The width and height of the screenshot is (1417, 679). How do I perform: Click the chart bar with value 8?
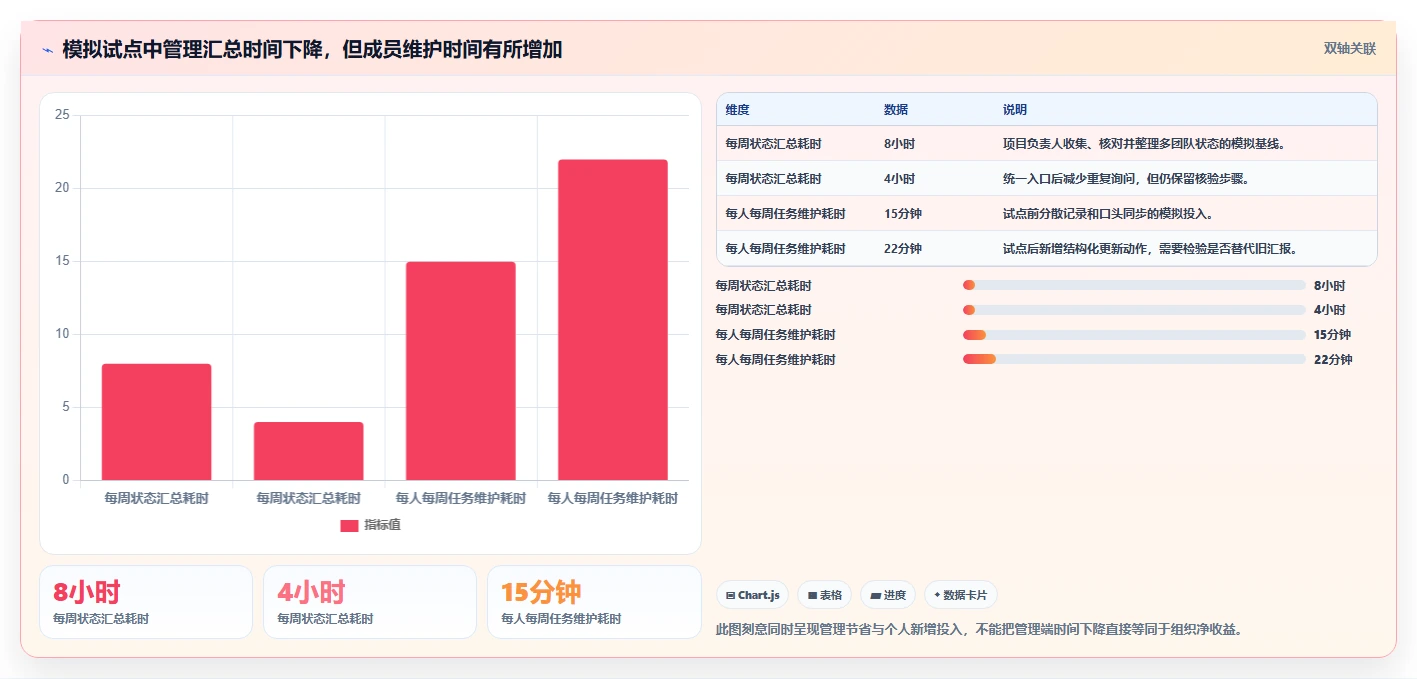click(x=157, y=422)
